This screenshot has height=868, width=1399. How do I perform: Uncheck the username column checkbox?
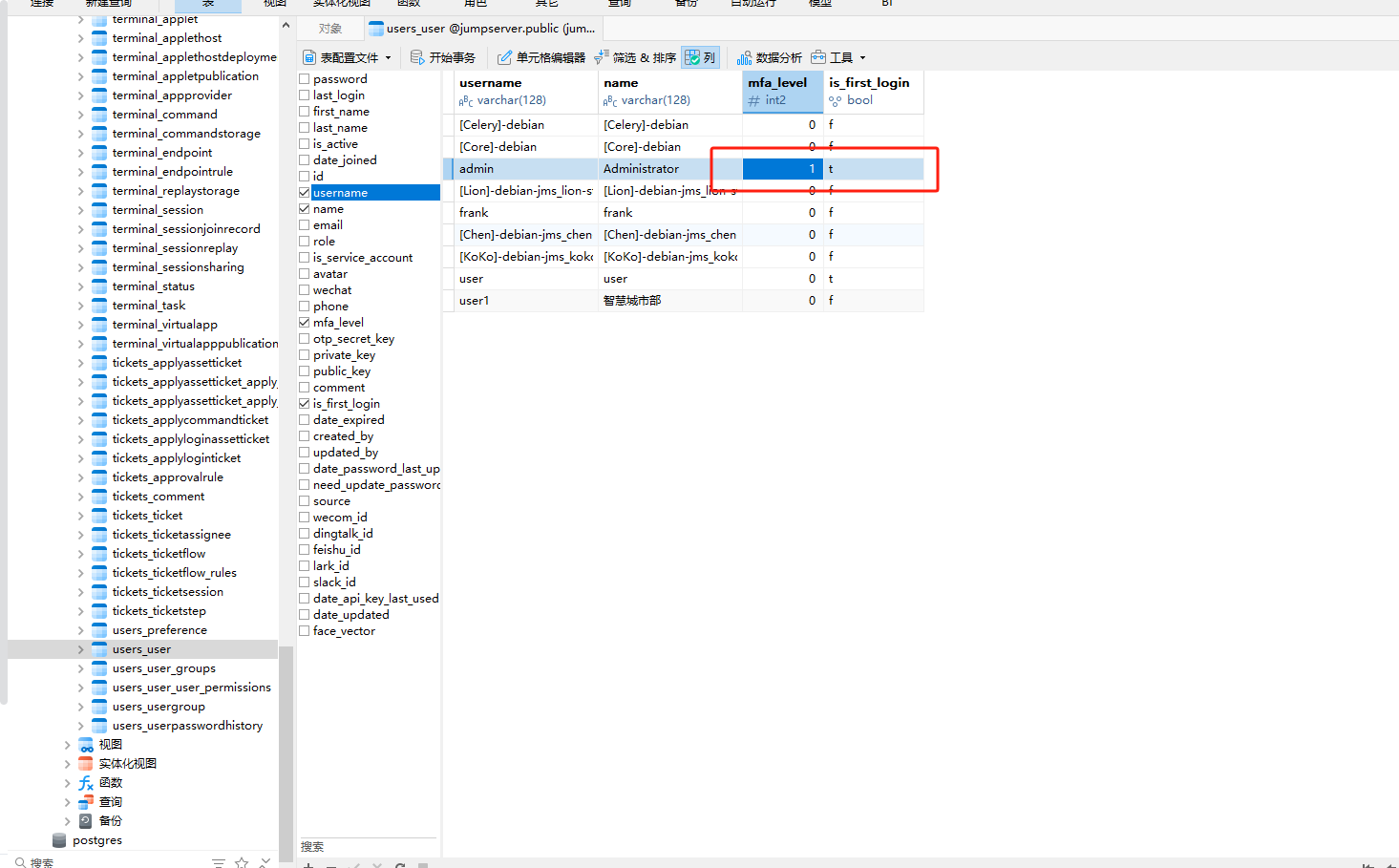click(305, 193)
